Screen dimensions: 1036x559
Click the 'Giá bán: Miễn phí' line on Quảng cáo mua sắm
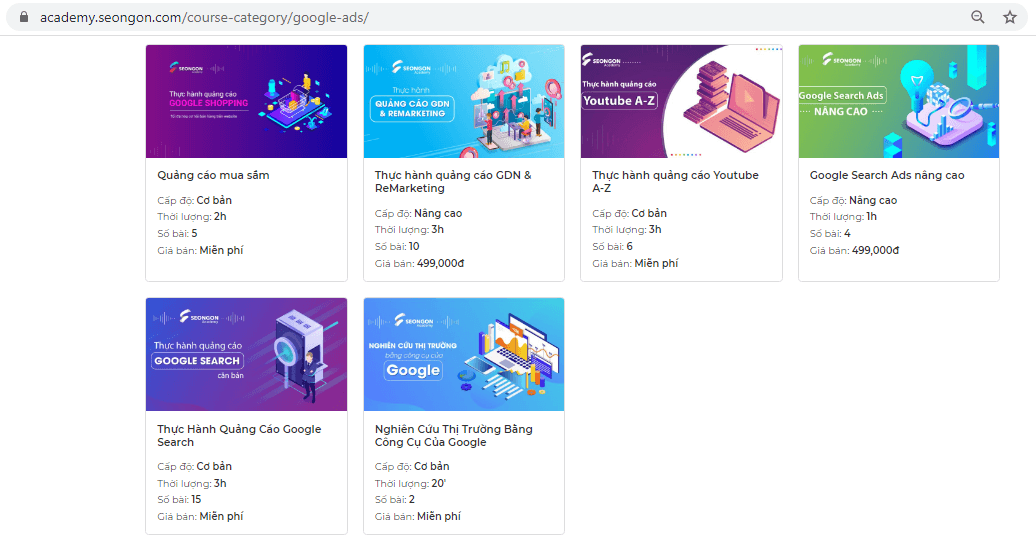click(200, 250)
